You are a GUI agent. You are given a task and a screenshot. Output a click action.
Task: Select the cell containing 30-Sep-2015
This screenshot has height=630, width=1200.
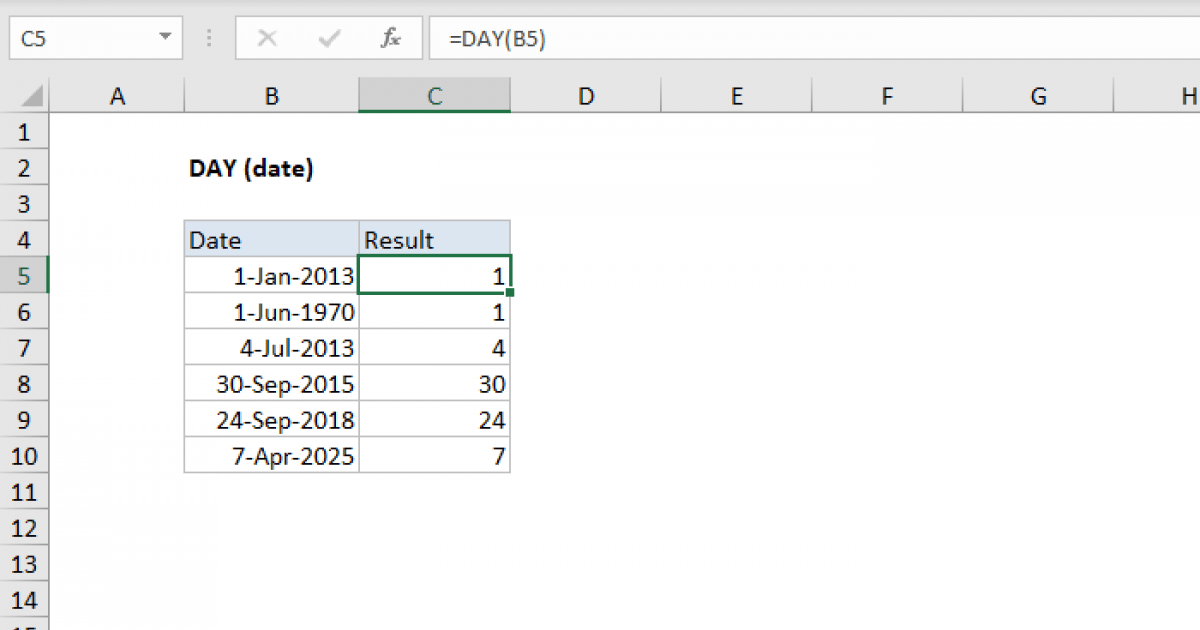(271, 383)
